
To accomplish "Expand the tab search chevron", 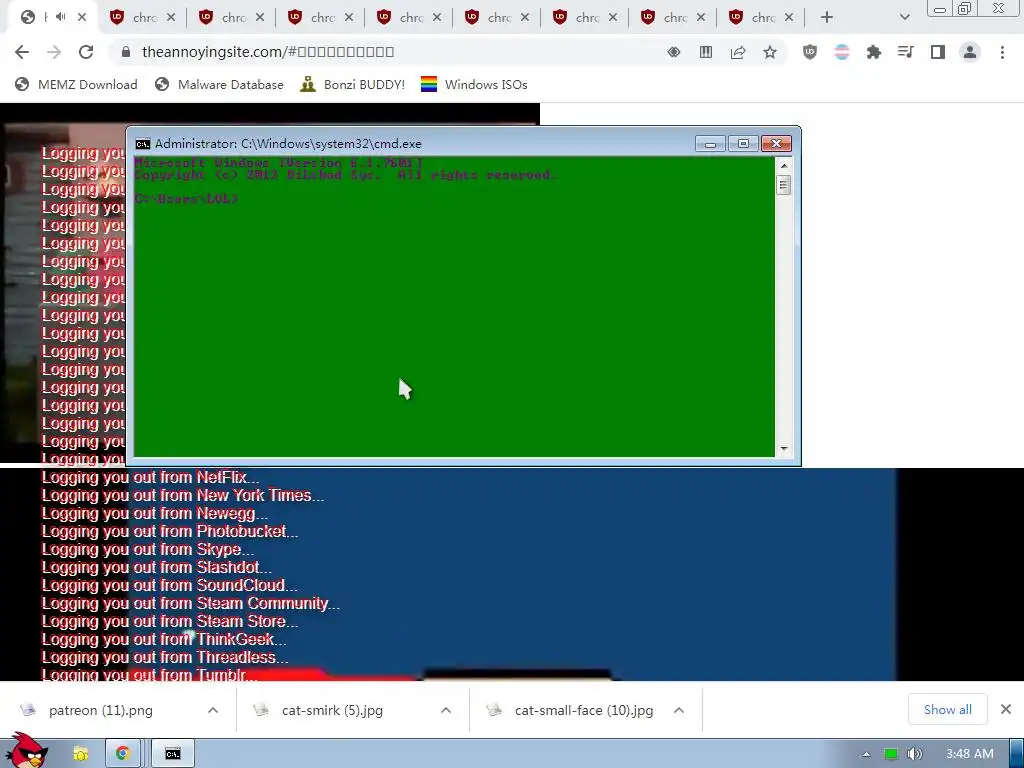I will pyautogui.click(x=904, y=17).
